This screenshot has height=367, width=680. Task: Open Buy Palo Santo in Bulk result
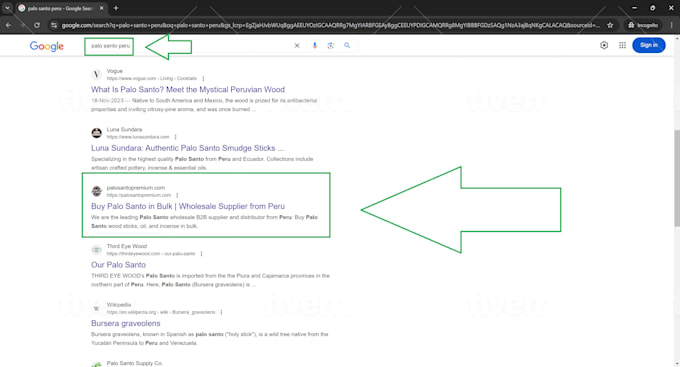pos(188,206)
